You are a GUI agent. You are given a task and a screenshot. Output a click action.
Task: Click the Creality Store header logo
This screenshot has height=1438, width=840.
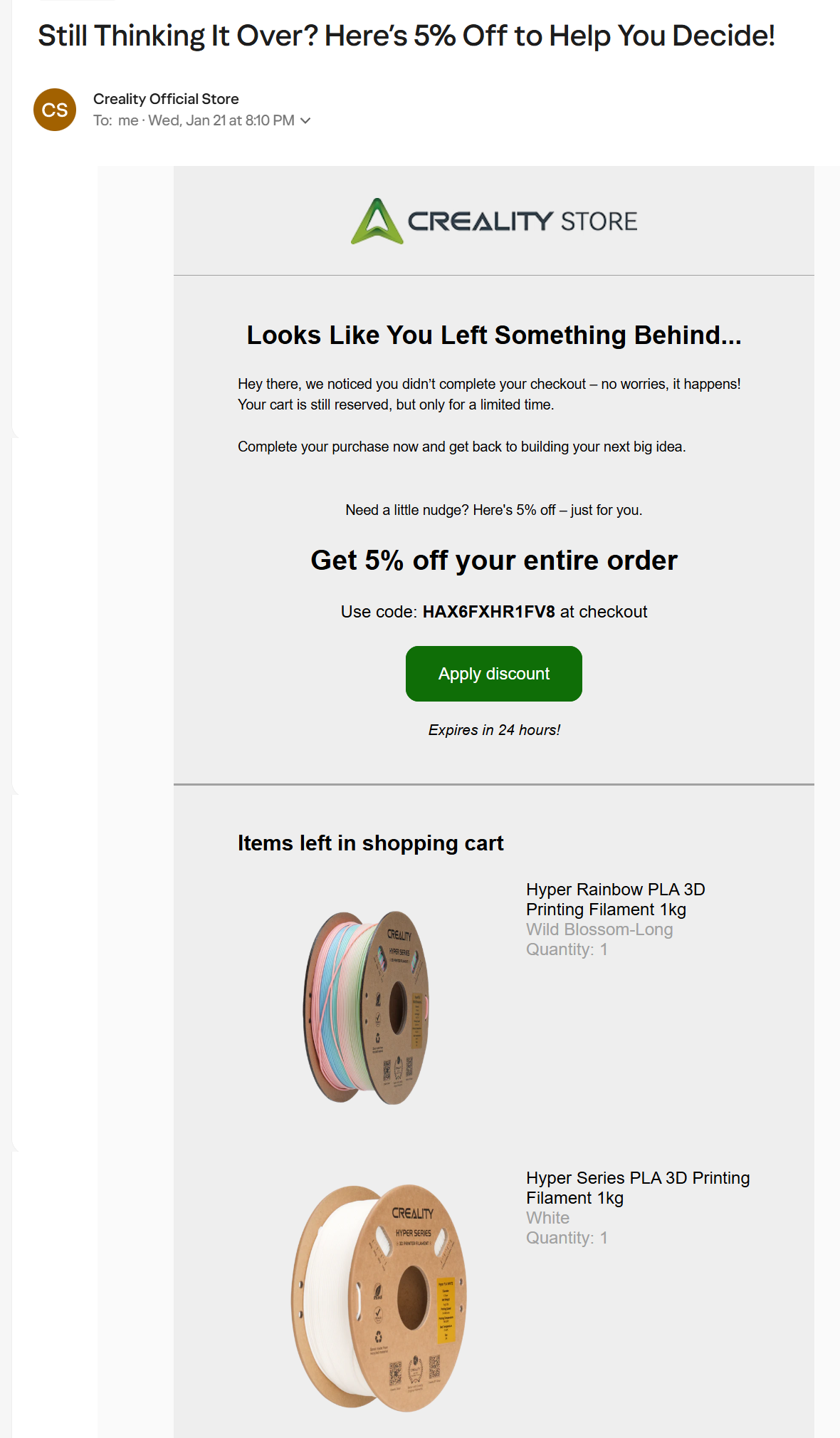point(495,219)
